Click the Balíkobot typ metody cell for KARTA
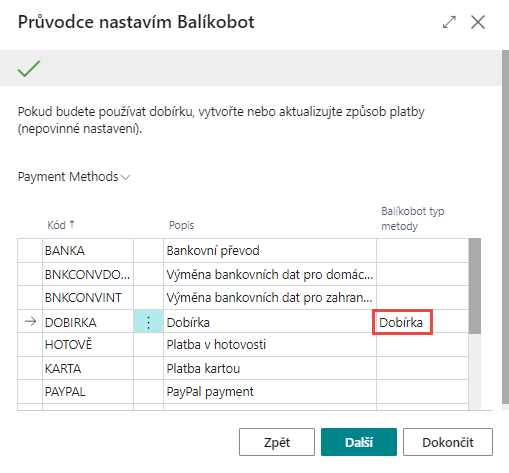 422,368
